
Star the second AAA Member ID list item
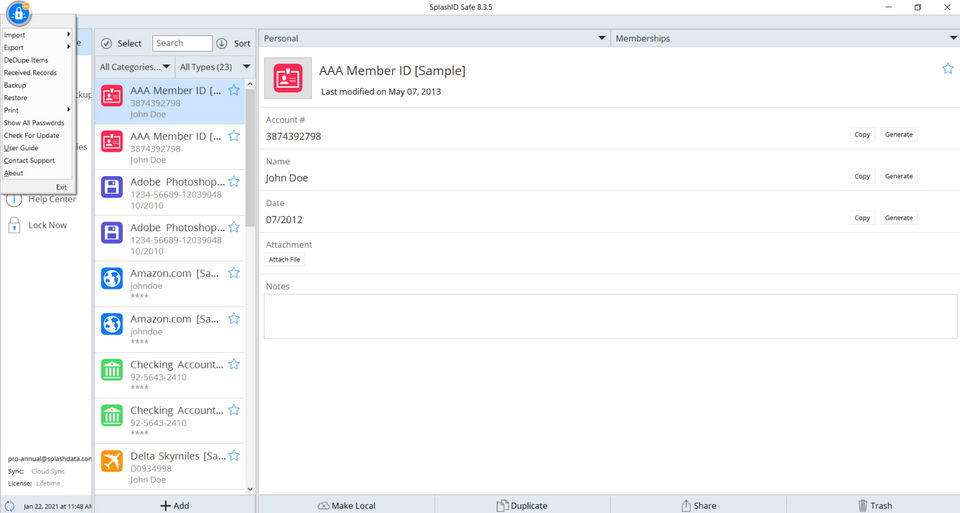tap(234, 136)
